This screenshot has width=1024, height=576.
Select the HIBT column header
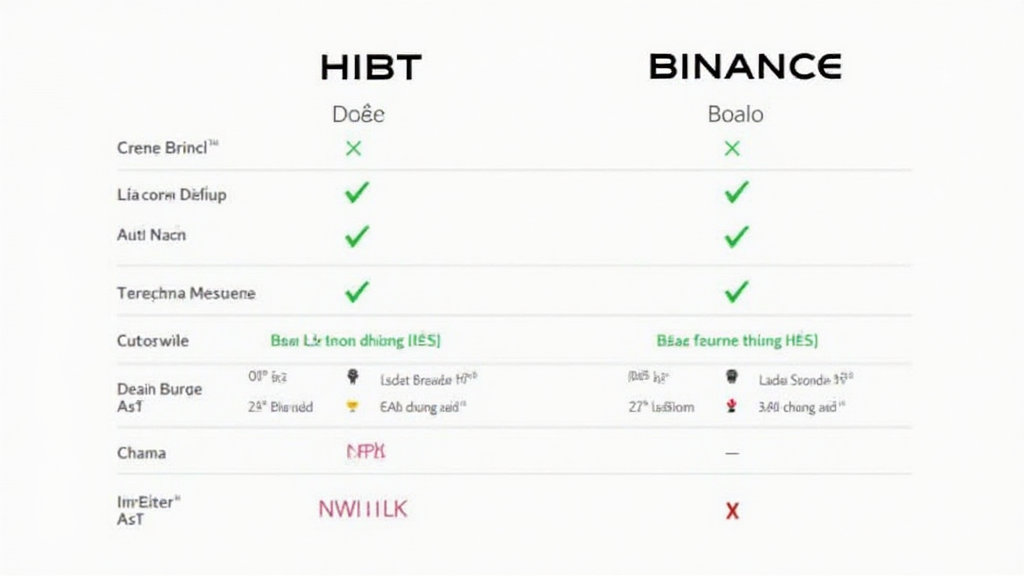click(371, 68)
